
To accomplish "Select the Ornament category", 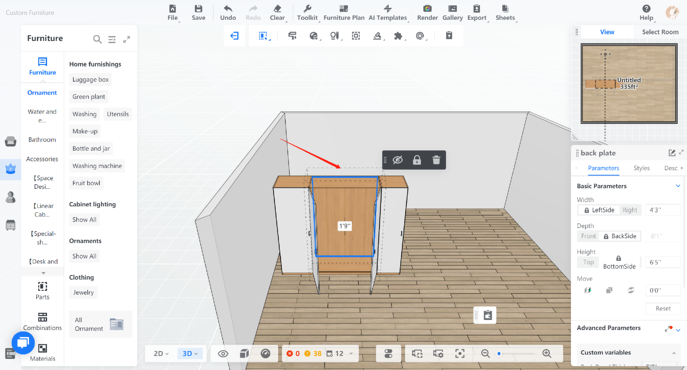I will (42, 92).
